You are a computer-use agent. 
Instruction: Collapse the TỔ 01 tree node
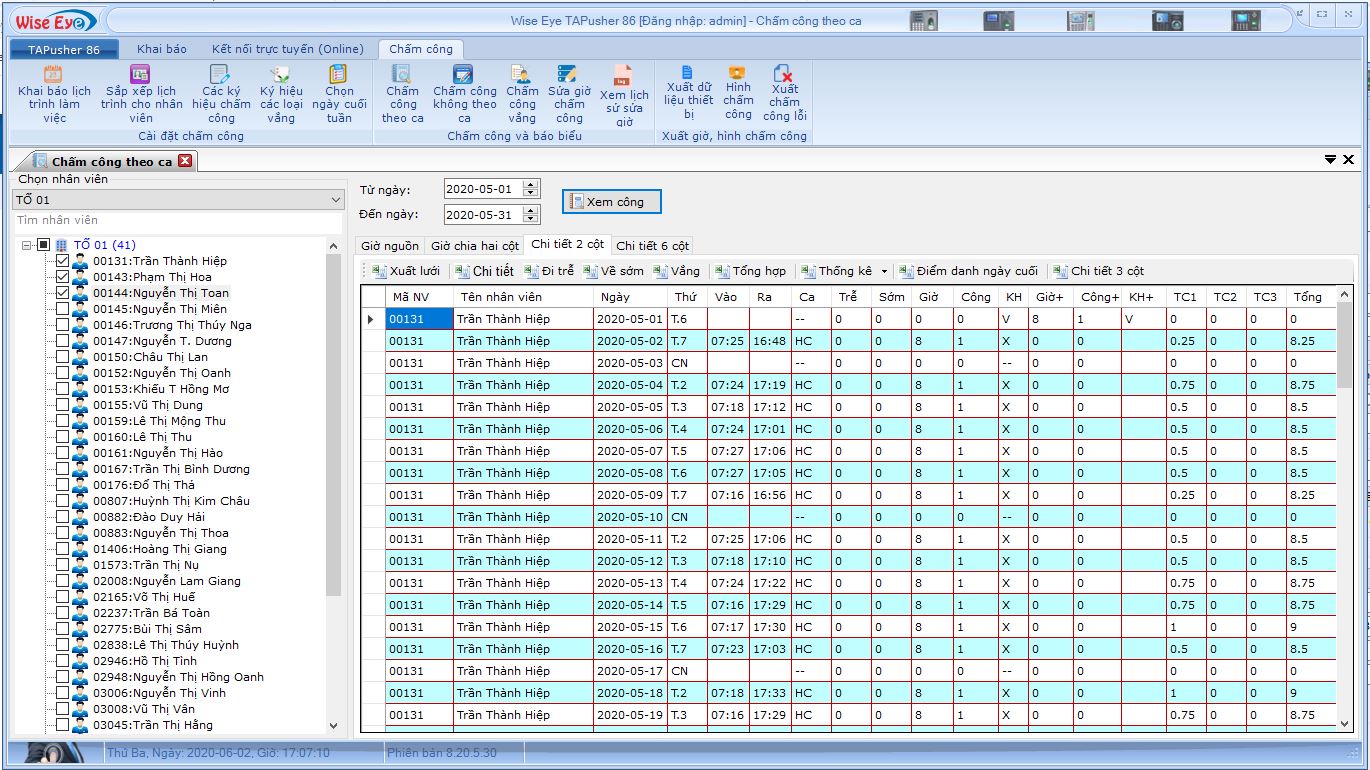27,245
